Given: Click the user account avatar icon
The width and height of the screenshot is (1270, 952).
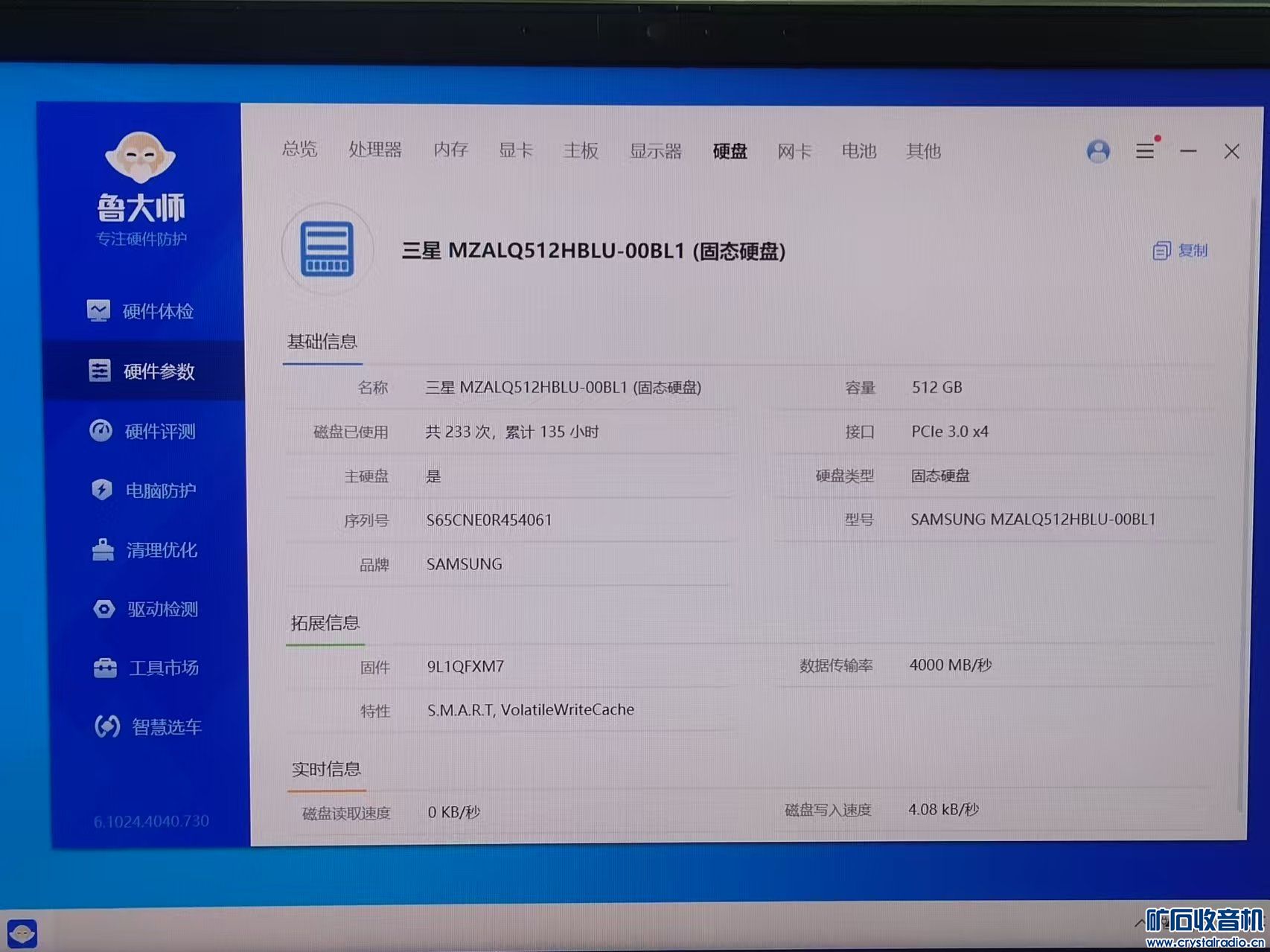Looking at the screenshot, I should tap(1098, 151).
